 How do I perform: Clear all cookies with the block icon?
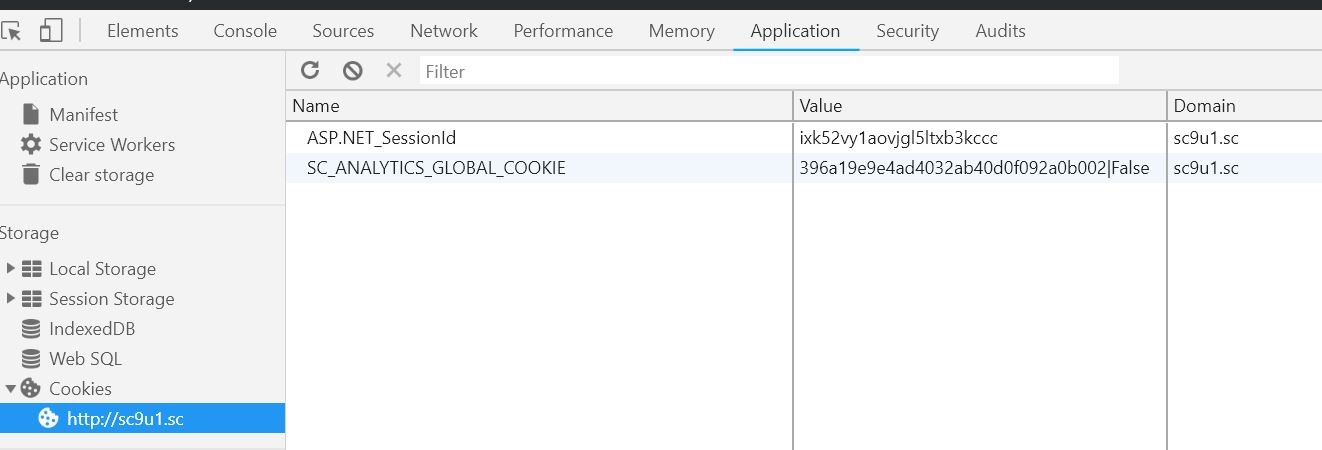[x=352, y=70]
